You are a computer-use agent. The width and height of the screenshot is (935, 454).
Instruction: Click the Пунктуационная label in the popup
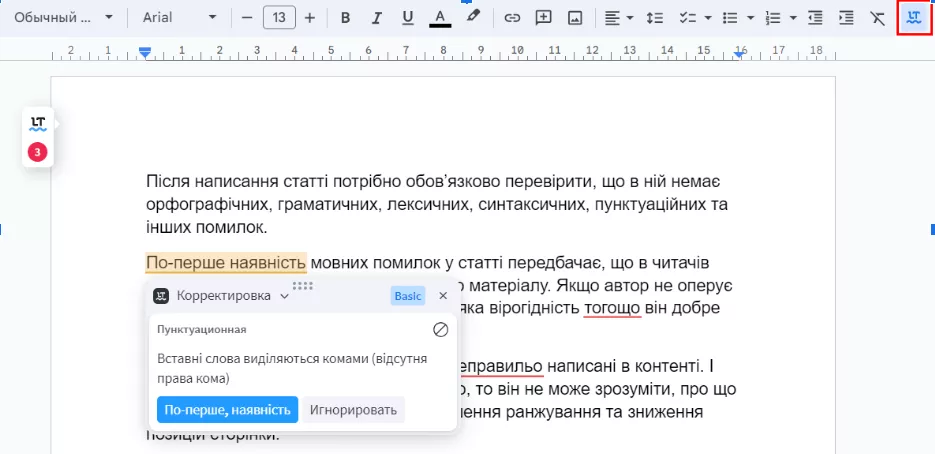202,329
